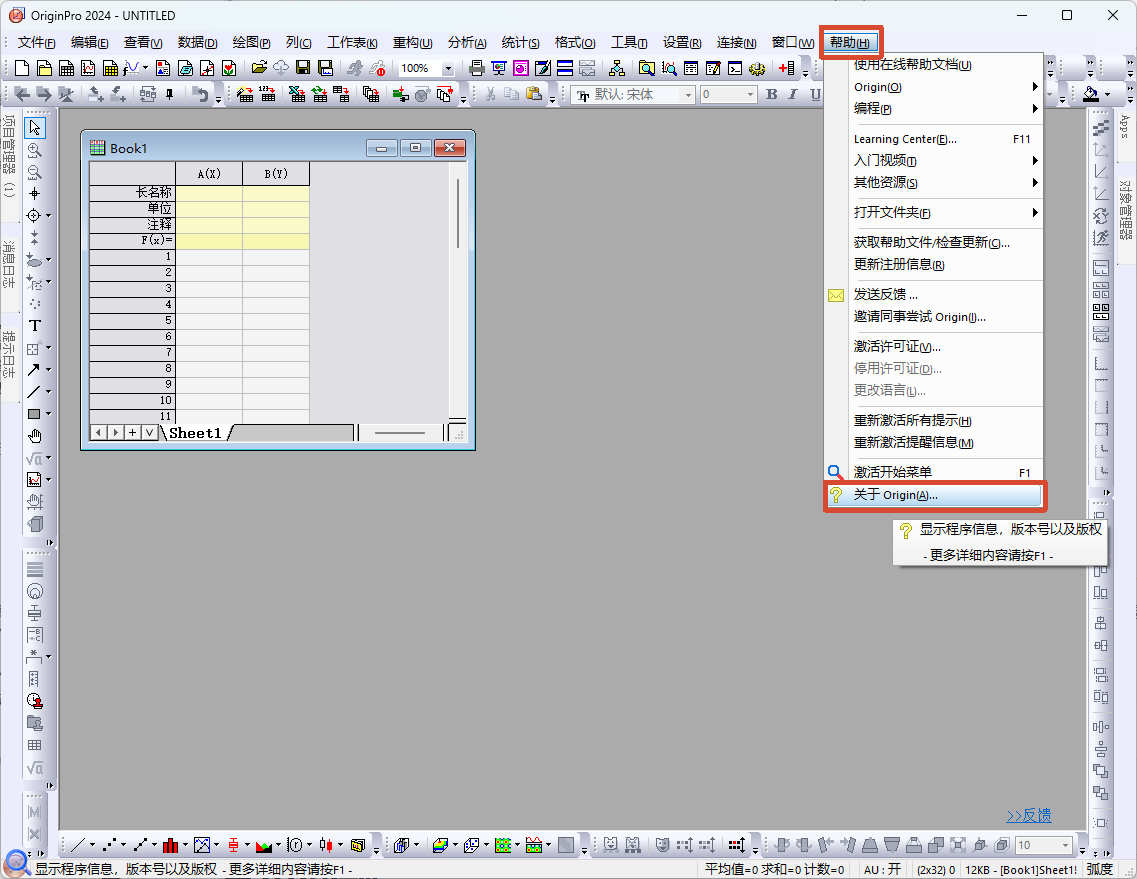
Task: Select the Line drawing tool
Action: [x=33, y=392]
